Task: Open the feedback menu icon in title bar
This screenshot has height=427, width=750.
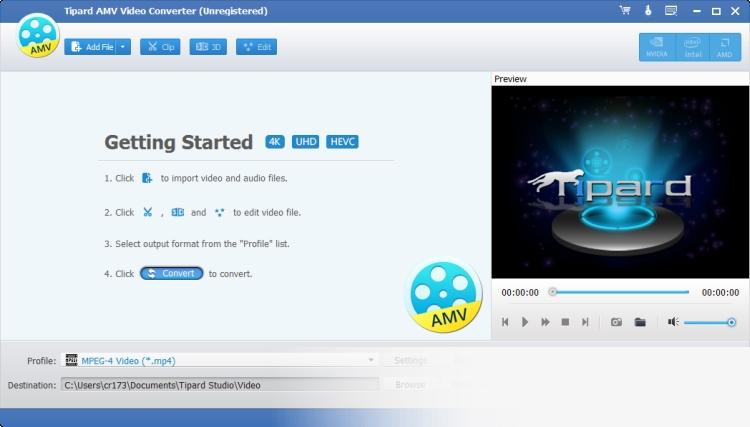Action: click(x=671, y=10)
